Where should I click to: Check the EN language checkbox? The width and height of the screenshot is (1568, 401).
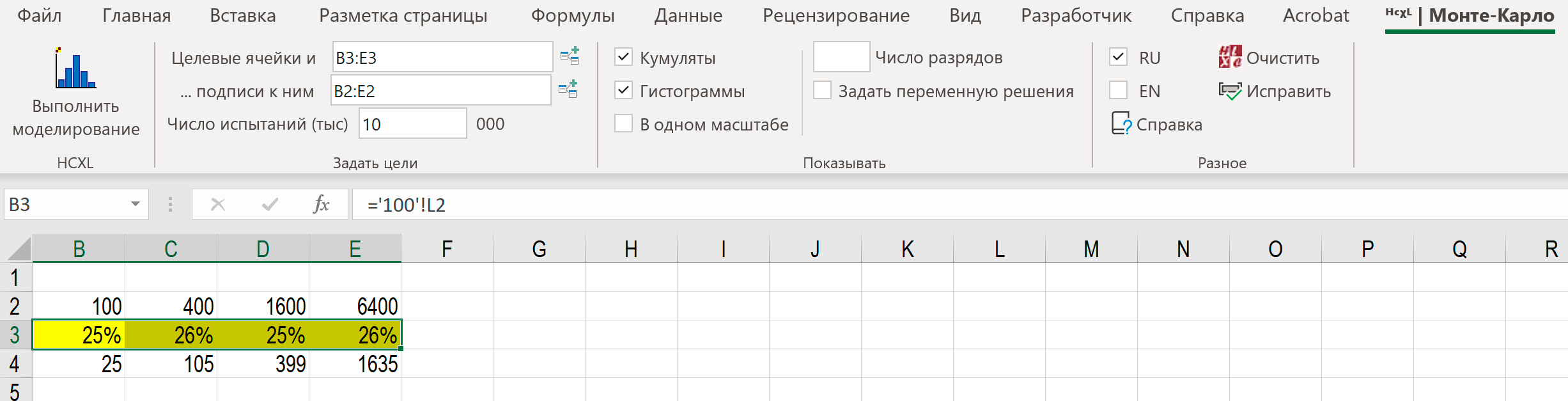tap(1119, 90)
